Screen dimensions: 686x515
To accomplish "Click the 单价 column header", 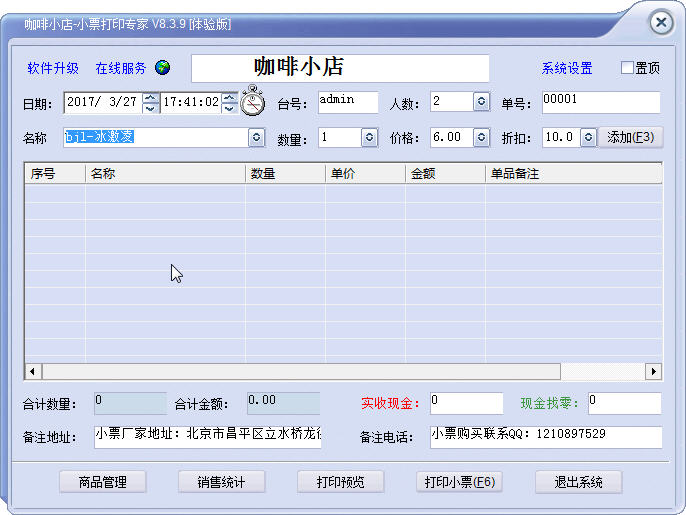I will (x=365, y=174).
